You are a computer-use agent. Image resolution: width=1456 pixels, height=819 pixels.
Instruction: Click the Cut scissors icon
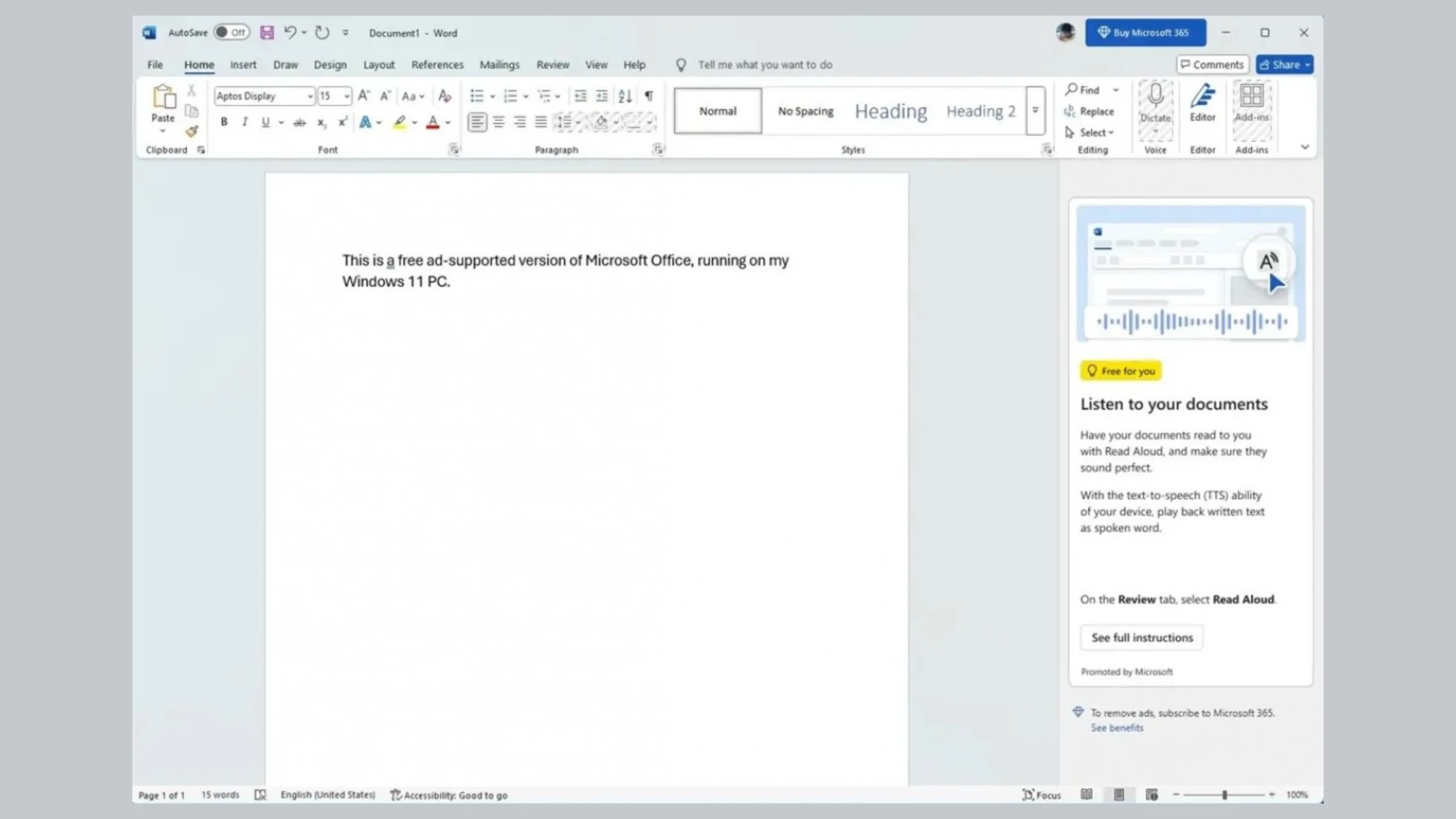coord(192,90)
